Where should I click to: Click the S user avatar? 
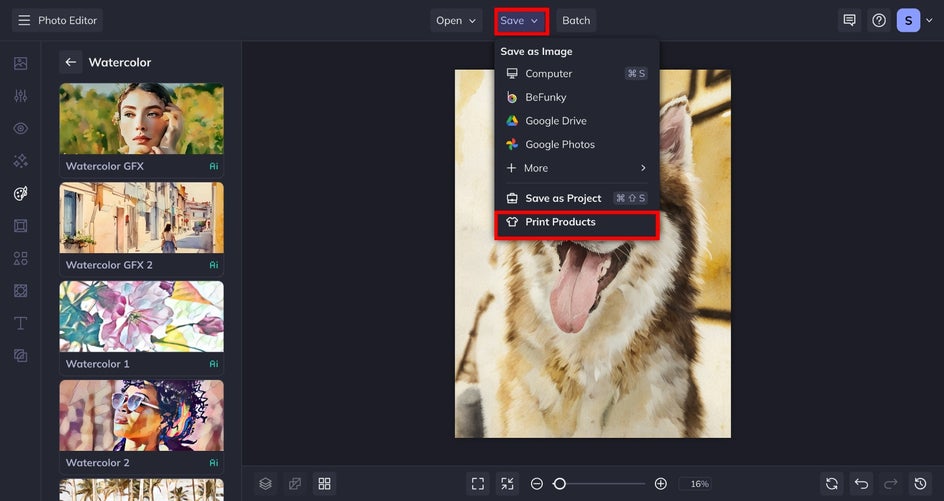[x=908, y=20]
